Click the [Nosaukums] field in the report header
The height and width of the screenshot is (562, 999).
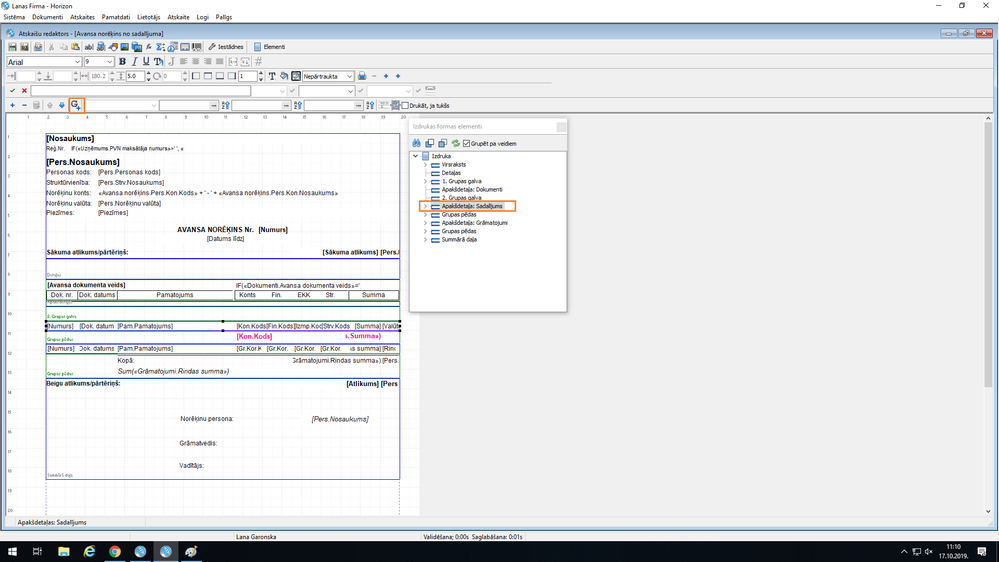(70, 138)
